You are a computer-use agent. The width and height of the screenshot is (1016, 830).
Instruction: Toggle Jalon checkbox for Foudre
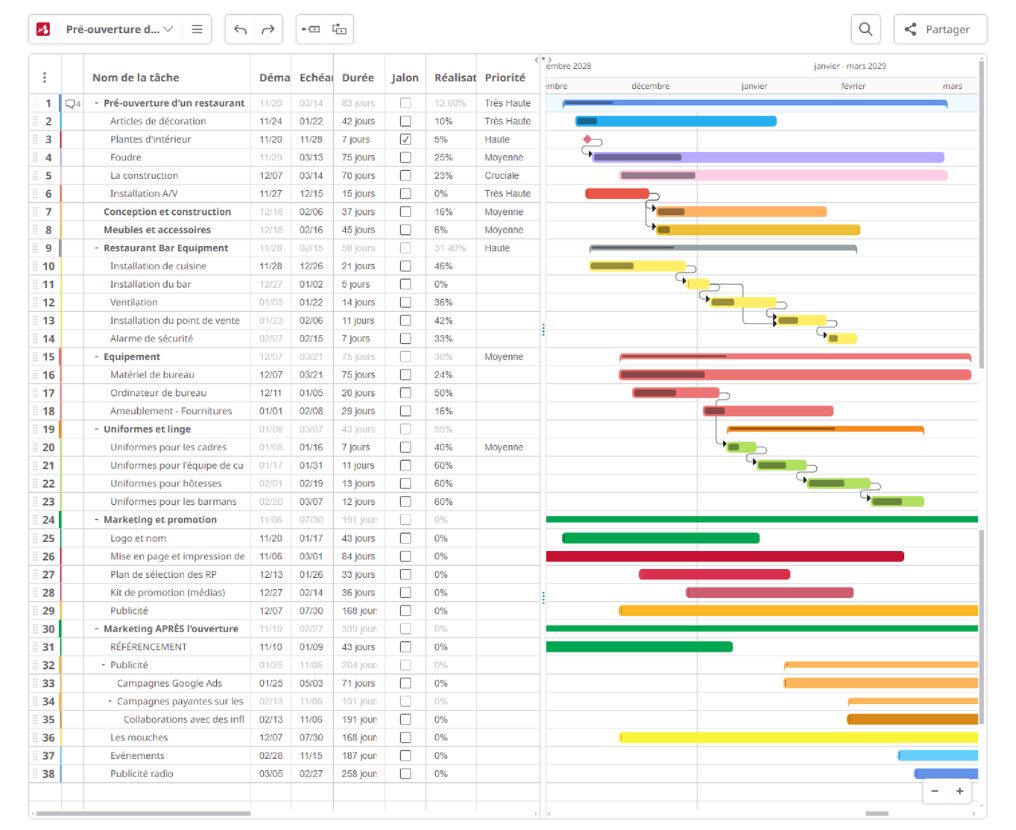point(406,157)
